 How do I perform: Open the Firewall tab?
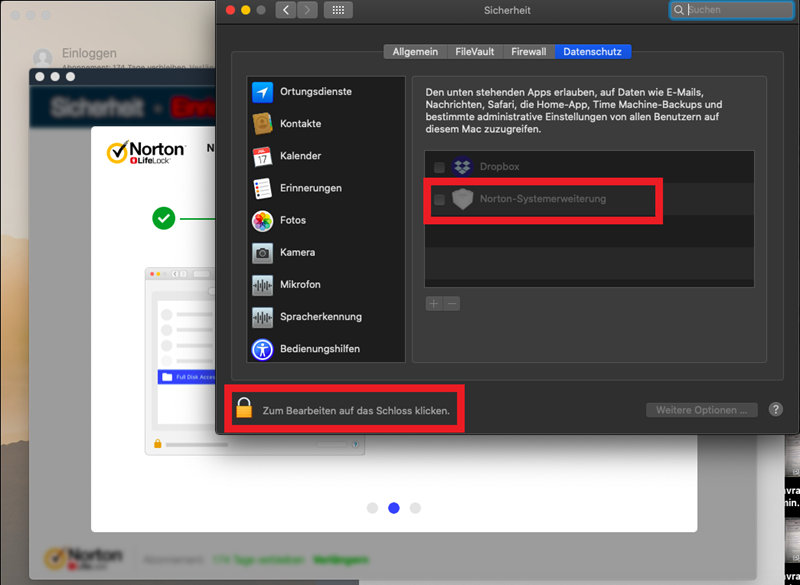click(x=529, y=52)
